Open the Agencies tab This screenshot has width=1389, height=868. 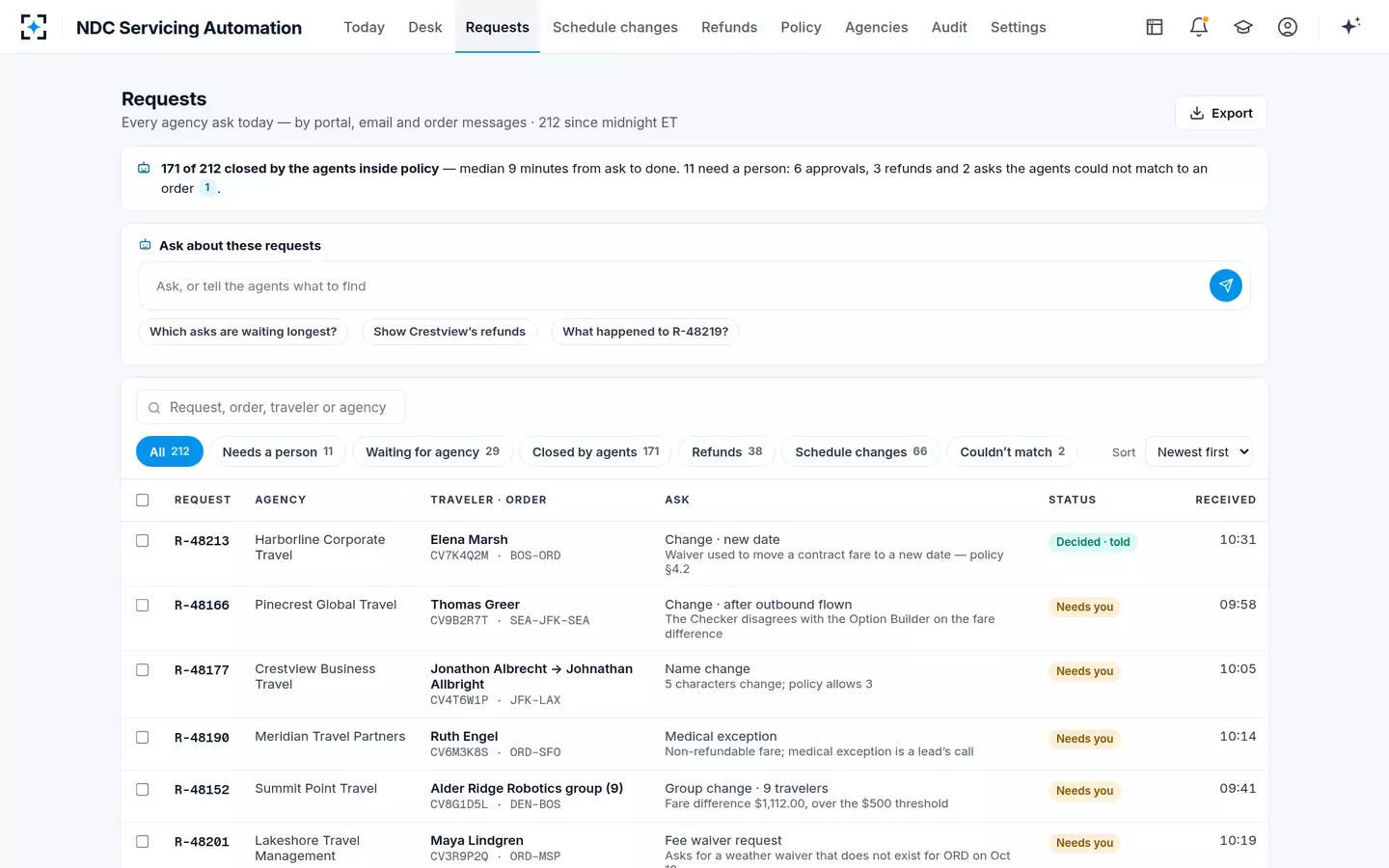(876, 27)
